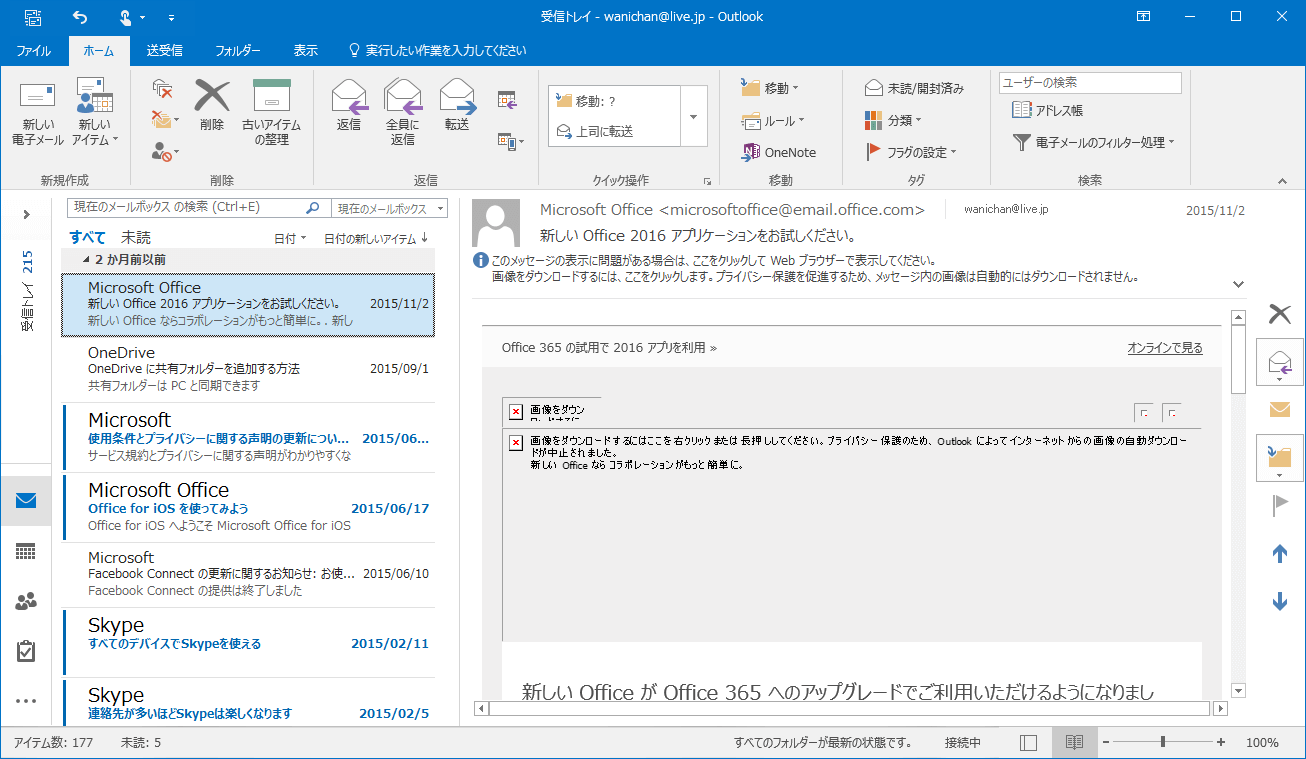This screenshot has width=1306, height=759.
Task: Switch to the 表示 tab
Action: coord(306,50)
